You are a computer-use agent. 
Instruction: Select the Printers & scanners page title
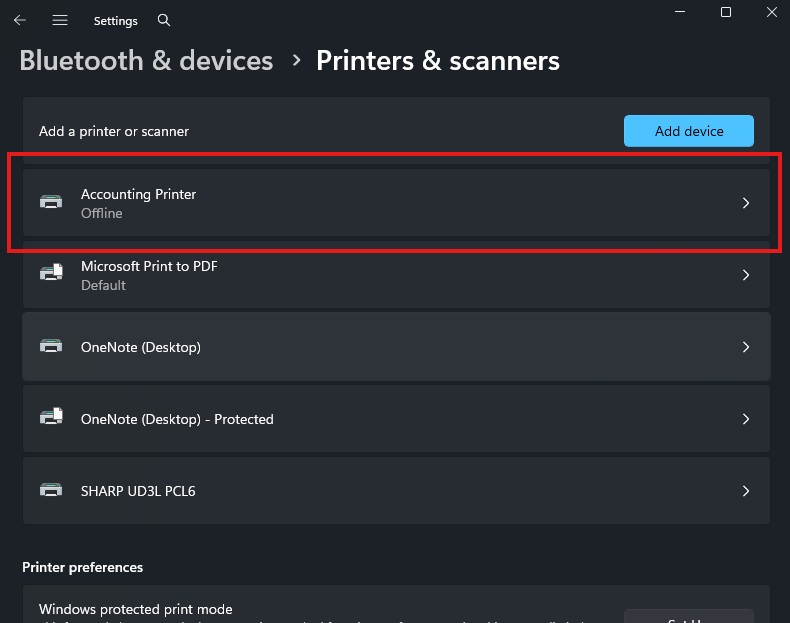437,61
